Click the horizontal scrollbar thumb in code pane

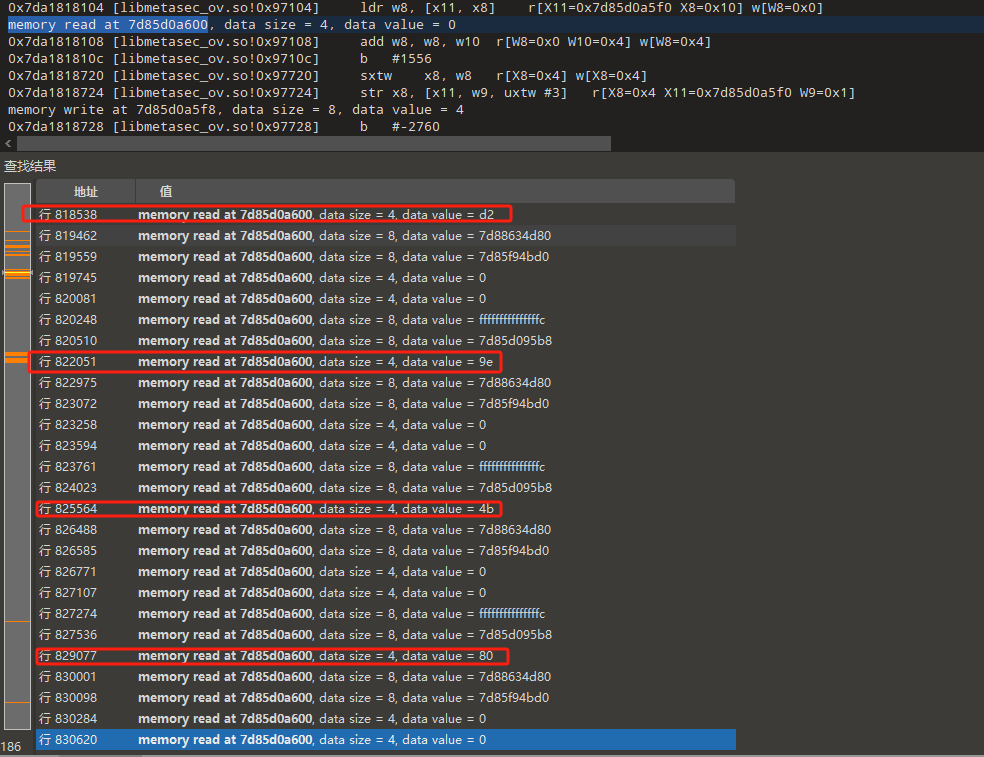coord(312,144)
